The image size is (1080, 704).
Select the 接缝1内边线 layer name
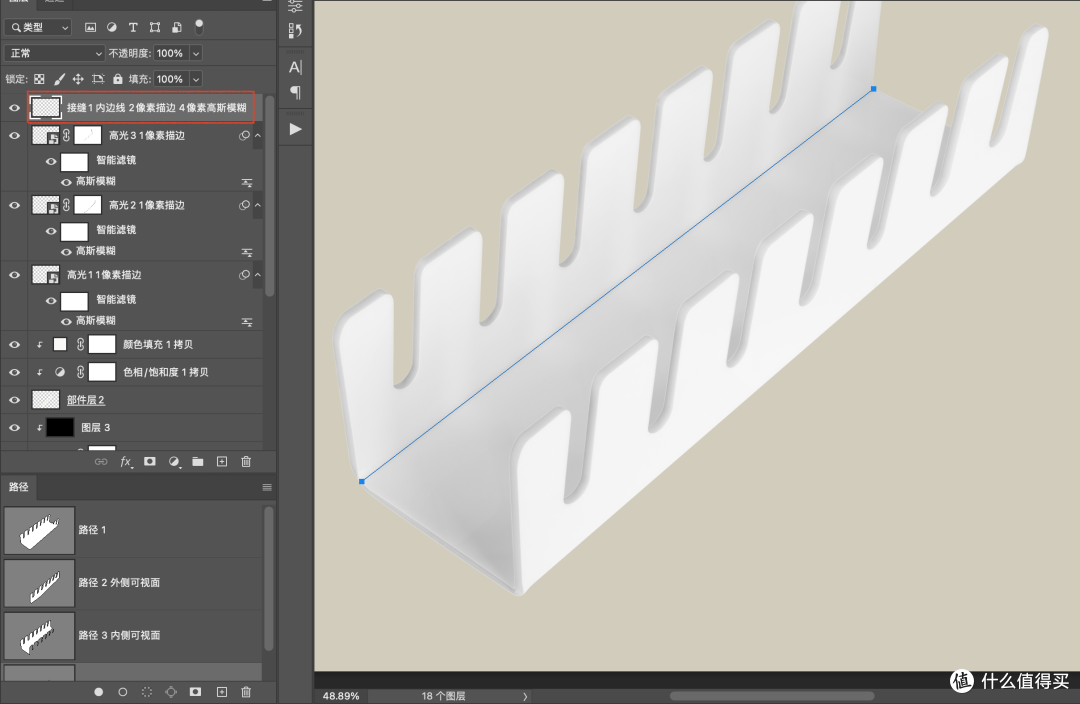click(x=156, y=107)
